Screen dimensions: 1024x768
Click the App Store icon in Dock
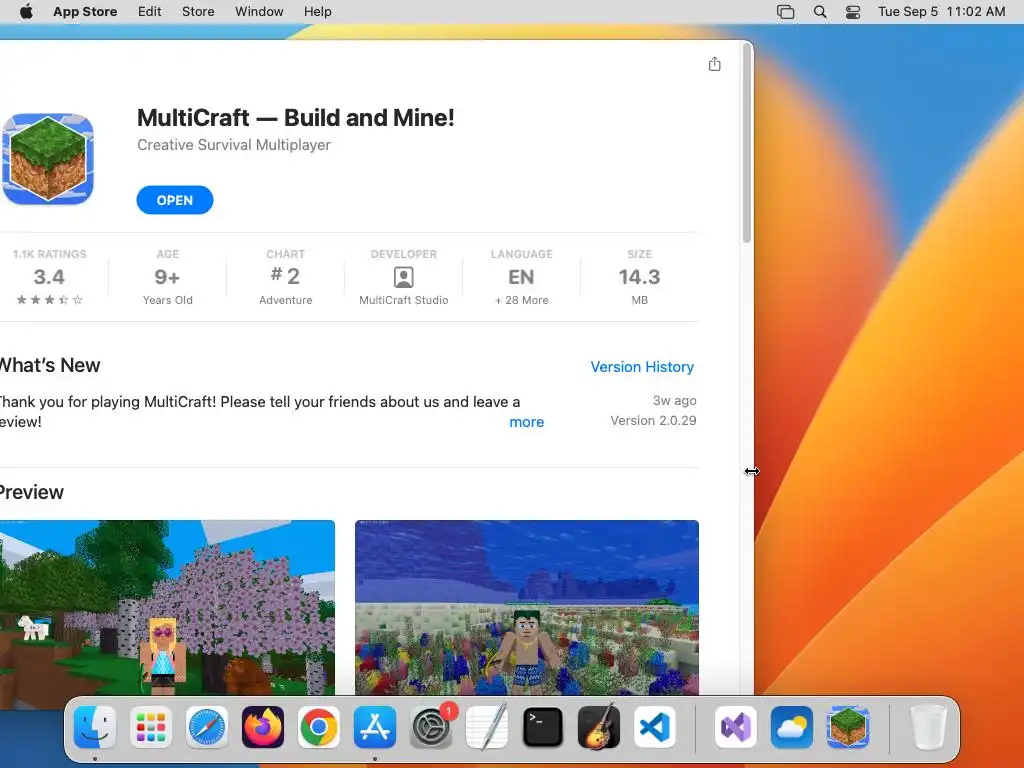pyautogui.click(x=375, y=727)
